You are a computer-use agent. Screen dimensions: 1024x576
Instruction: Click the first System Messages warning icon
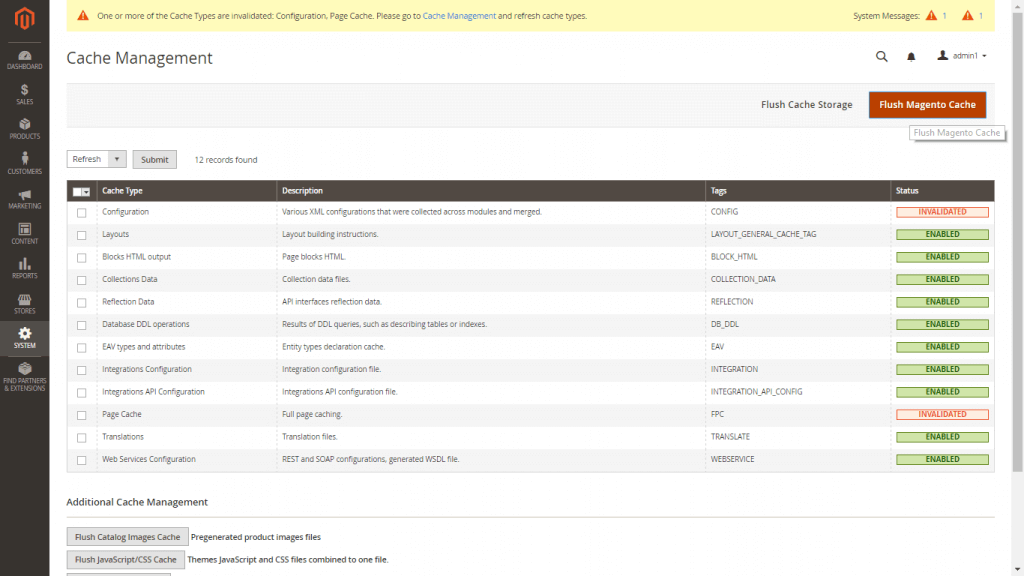coord(931,16)
